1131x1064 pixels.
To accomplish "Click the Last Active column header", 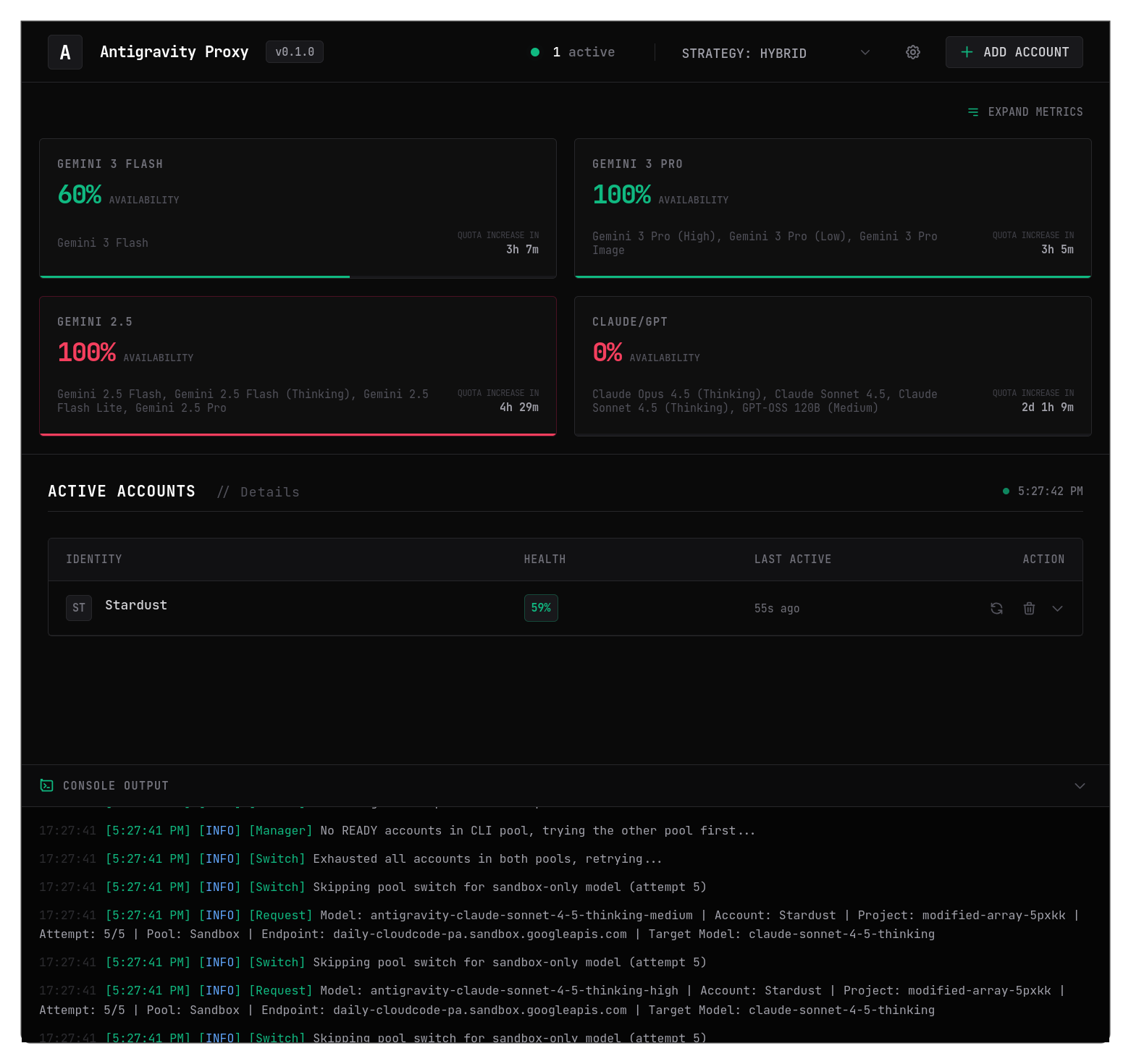I will click(x=793, y=560).
